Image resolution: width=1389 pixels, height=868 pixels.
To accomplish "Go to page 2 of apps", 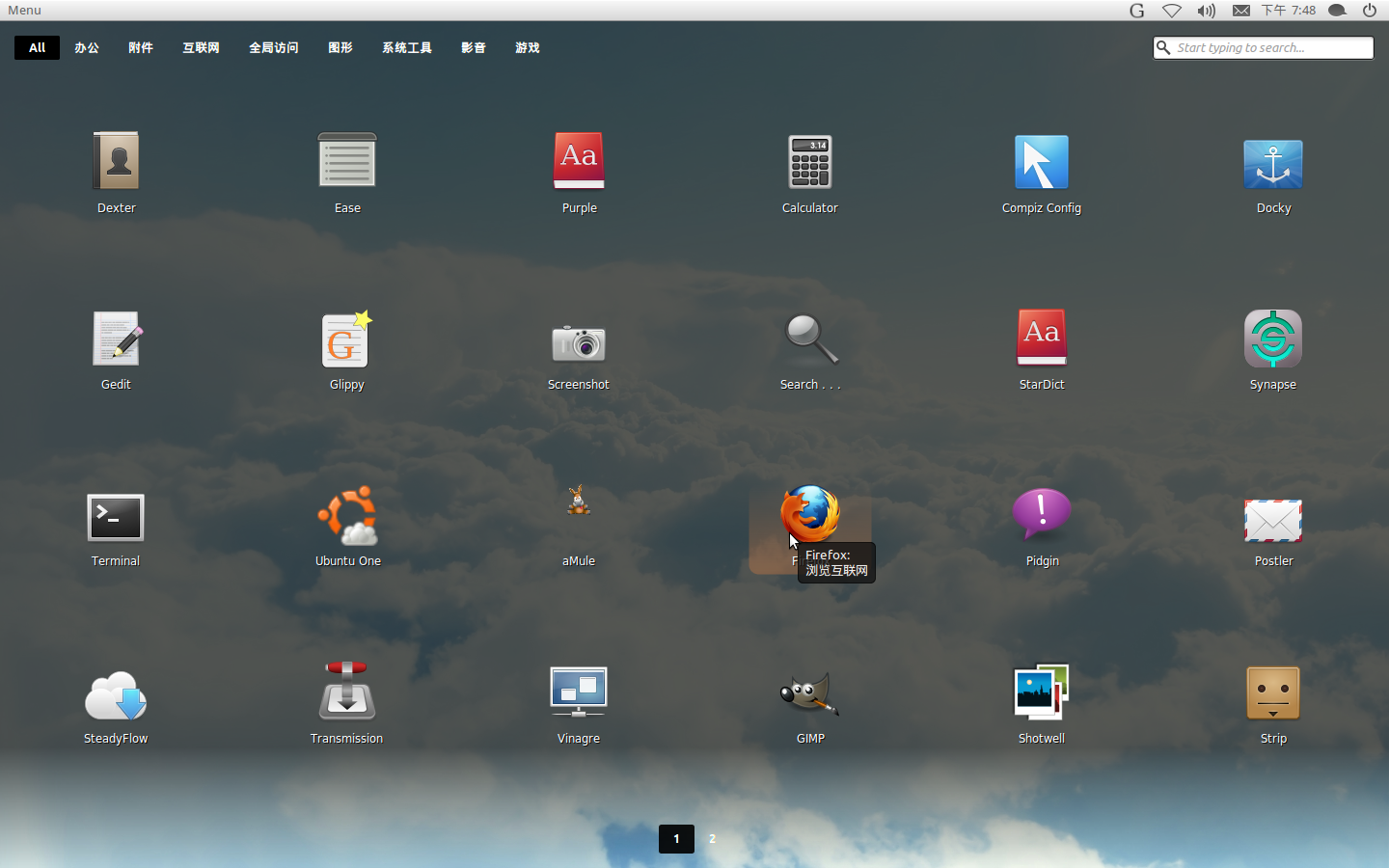I will coord(713,838).
